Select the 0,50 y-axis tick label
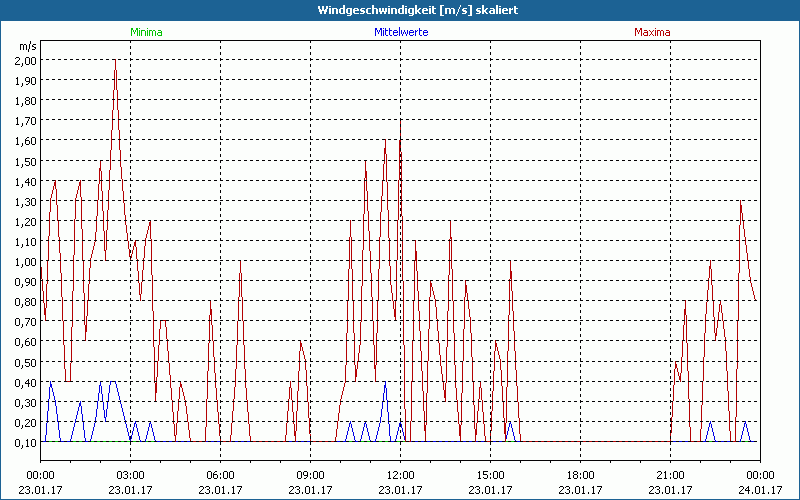 26,362
